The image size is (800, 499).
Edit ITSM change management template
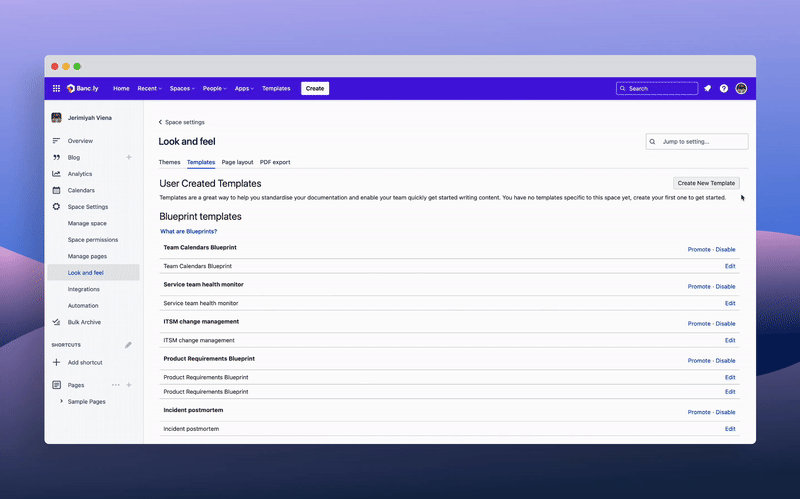coord(730,340)
